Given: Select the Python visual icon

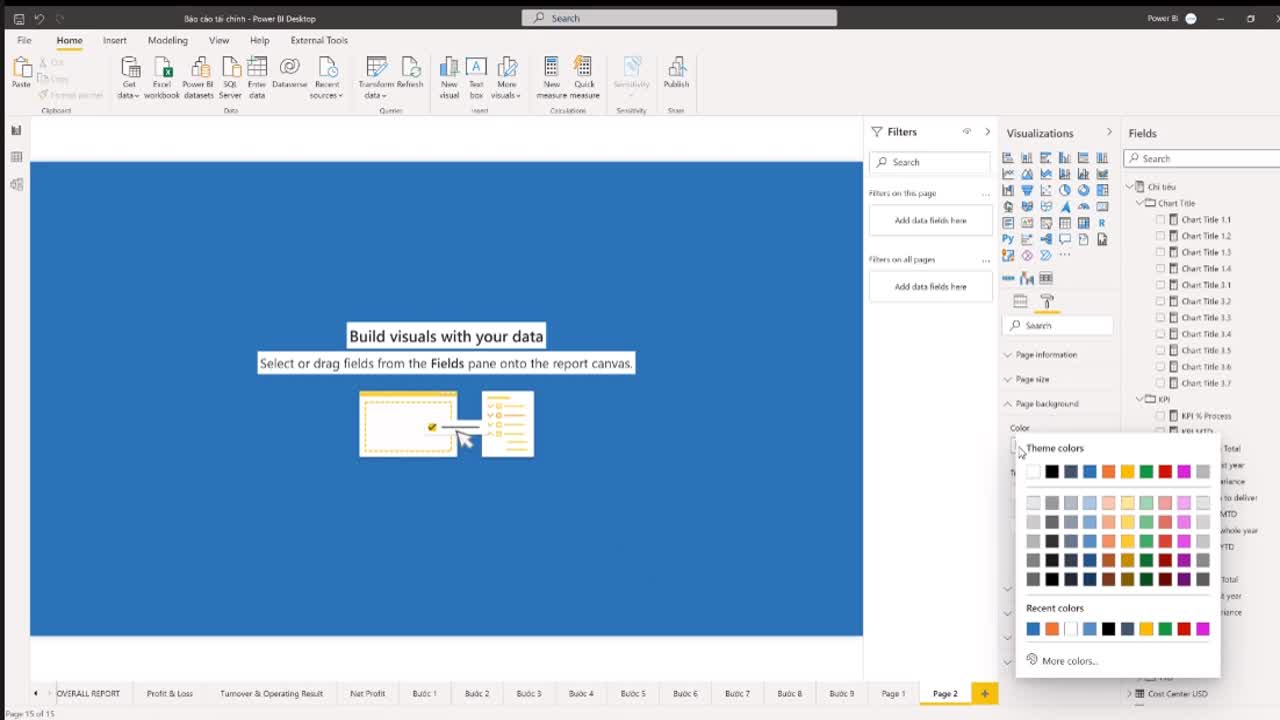Looking at the screenshot, I should [x=1008, y=239].
